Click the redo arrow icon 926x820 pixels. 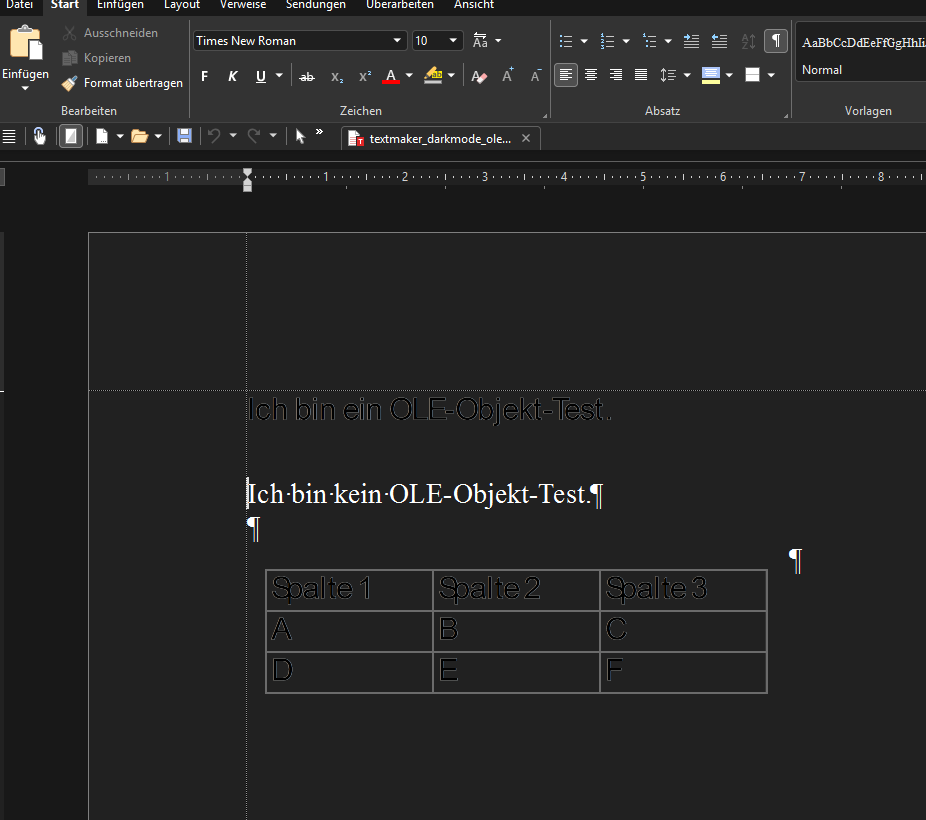click(254, 136)
